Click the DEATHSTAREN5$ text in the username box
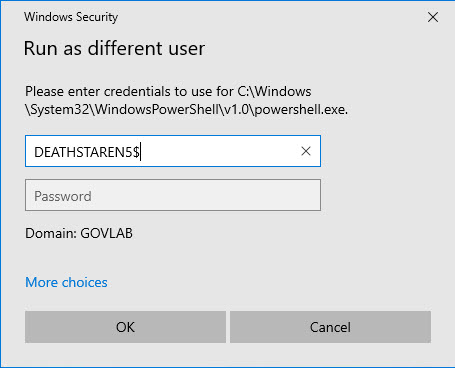The image size is (455, 368). click(87, 152)
